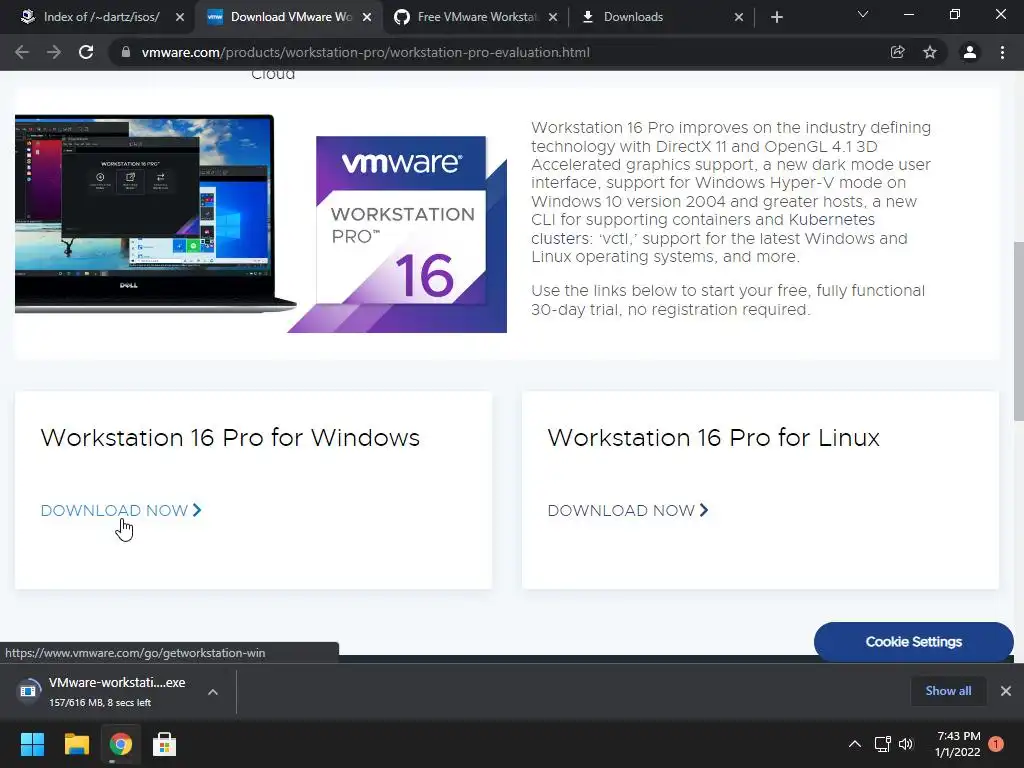This screenshot has height=768, width=1024.
Task: Close the Index of /~dartz/isos/ tab
Action: click(180, 17)
